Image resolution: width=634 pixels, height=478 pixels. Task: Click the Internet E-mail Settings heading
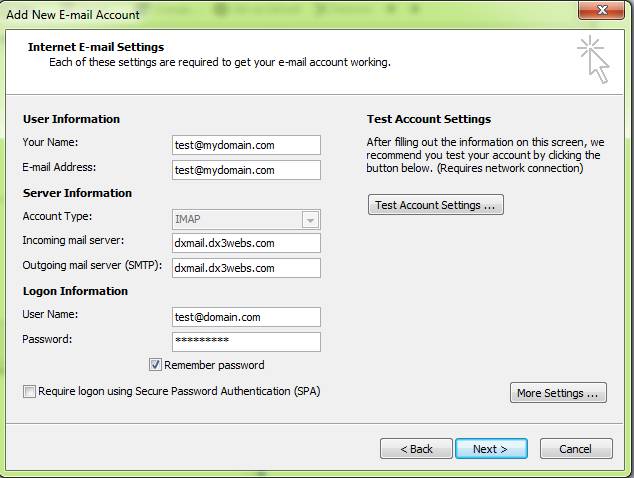coord(96,47)
